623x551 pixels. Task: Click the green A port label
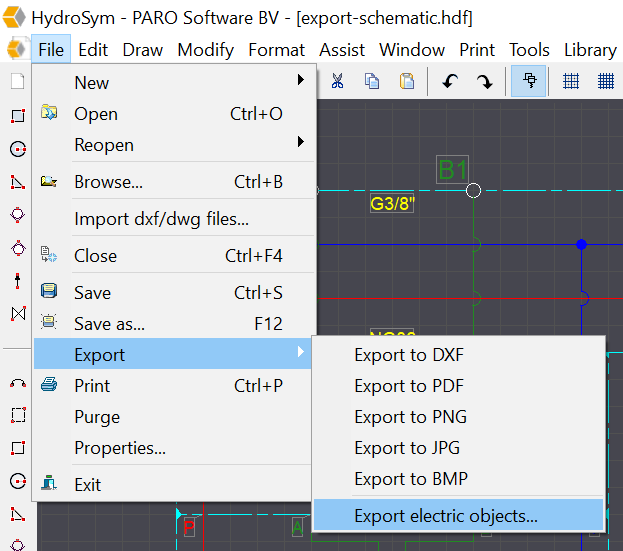coord(297,527)
